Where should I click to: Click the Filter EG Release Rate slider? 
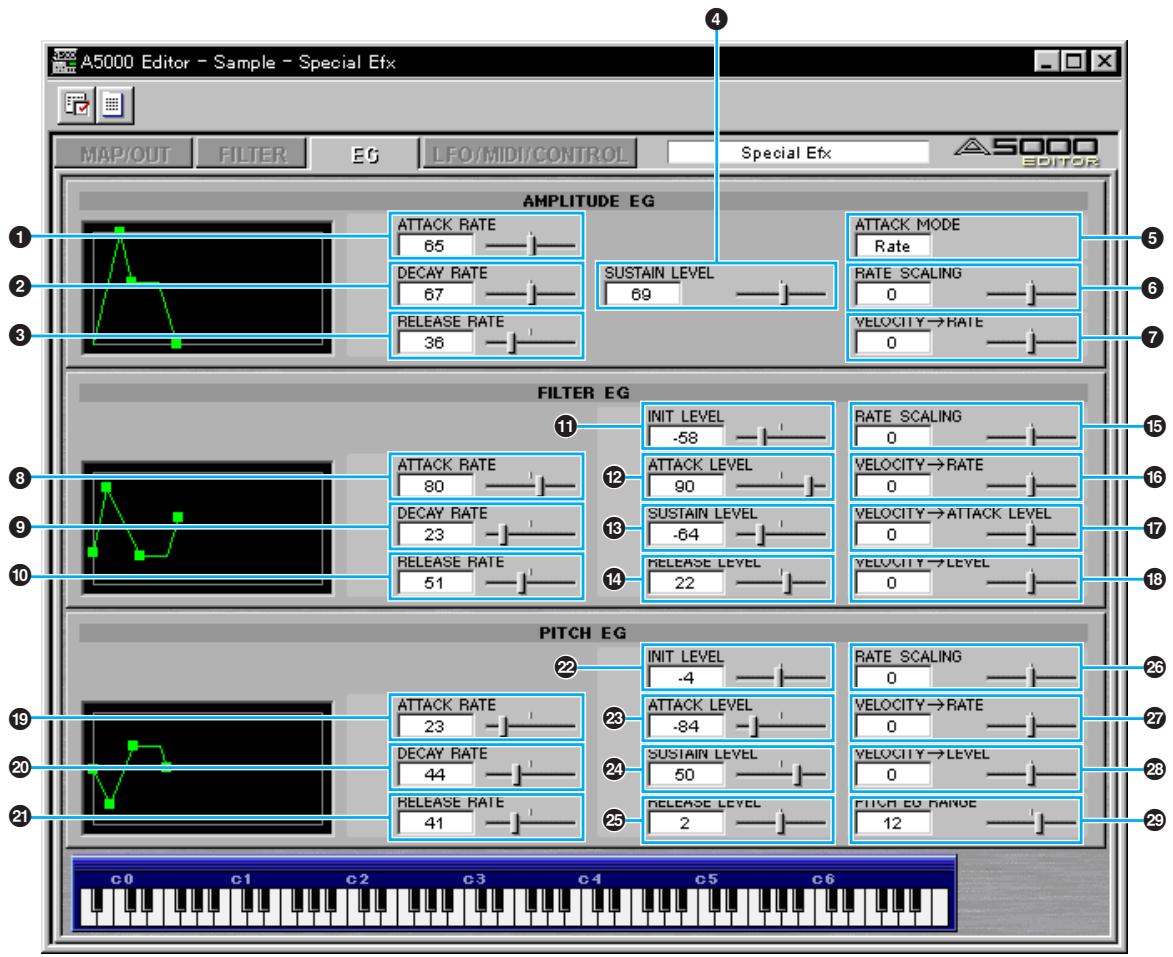530,583
